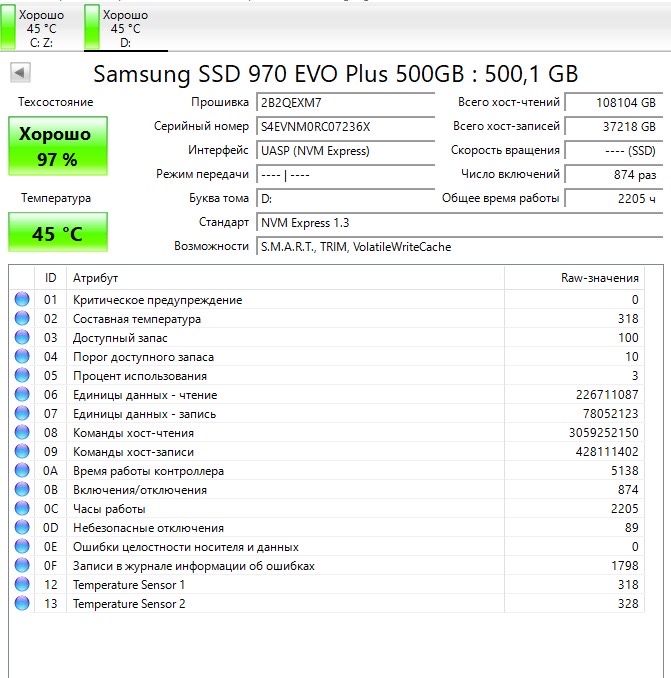The height and width of the screenshot is (678, 671).
Task: Click the raw value 1798
Action: pos(625,566)
